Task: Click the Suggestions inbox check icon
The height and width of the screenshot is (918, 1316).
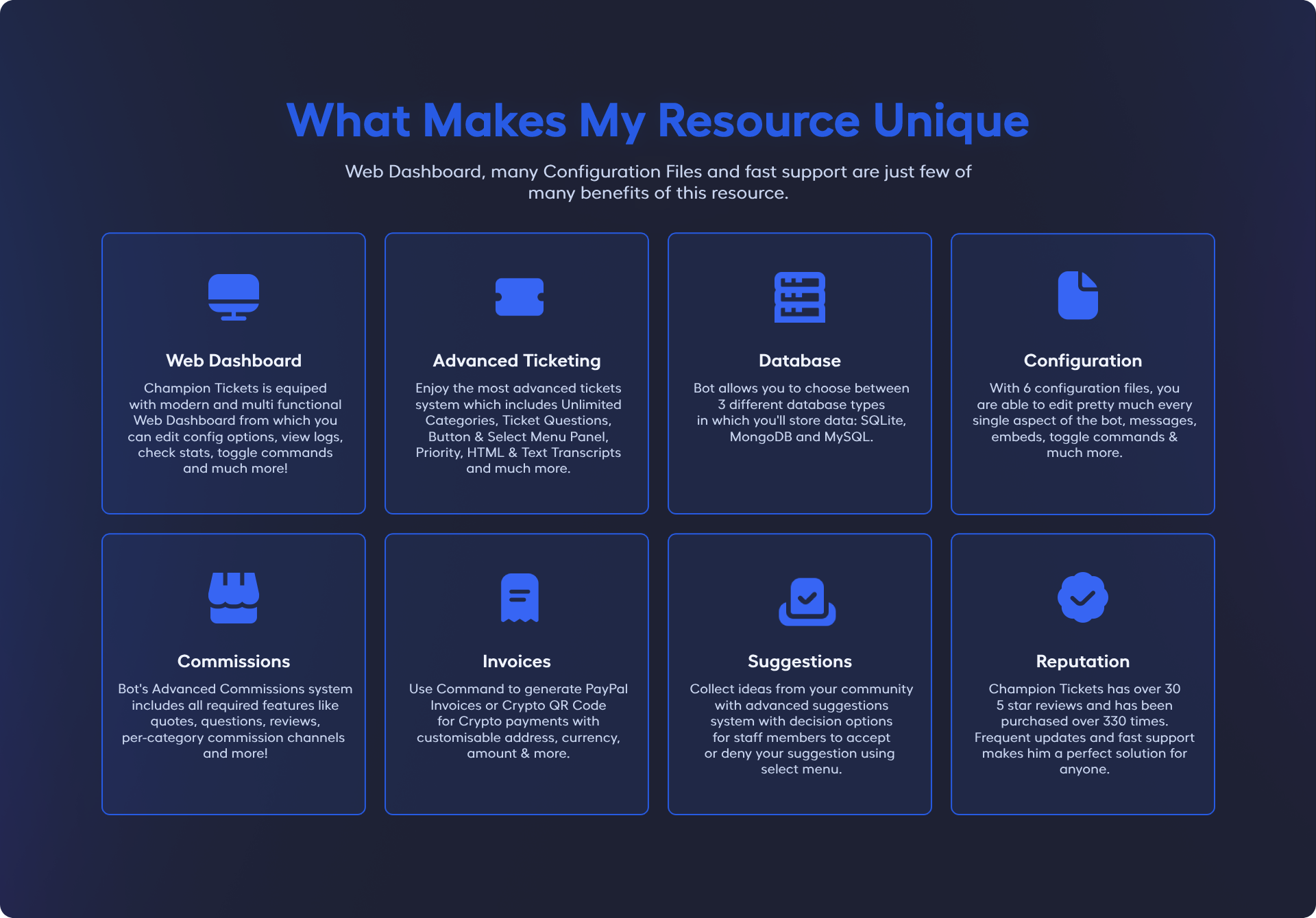Action: pos(807,601)
